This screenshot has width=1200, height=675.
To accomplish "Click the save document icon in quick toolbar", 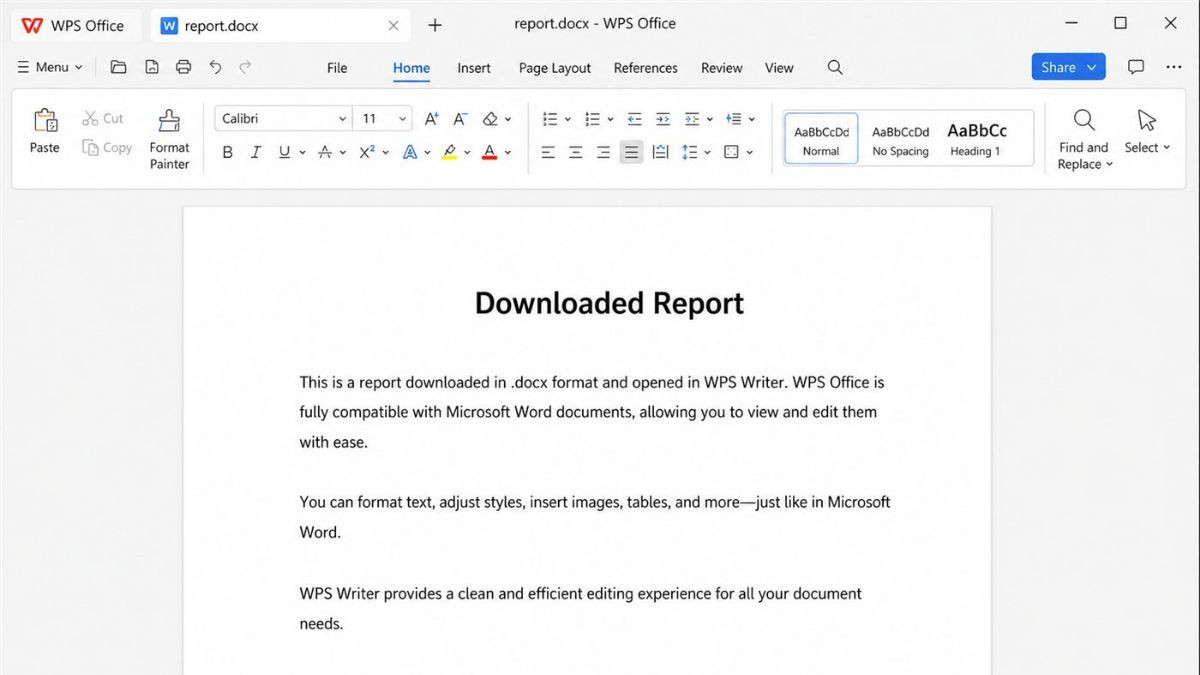I will (151, 67).
